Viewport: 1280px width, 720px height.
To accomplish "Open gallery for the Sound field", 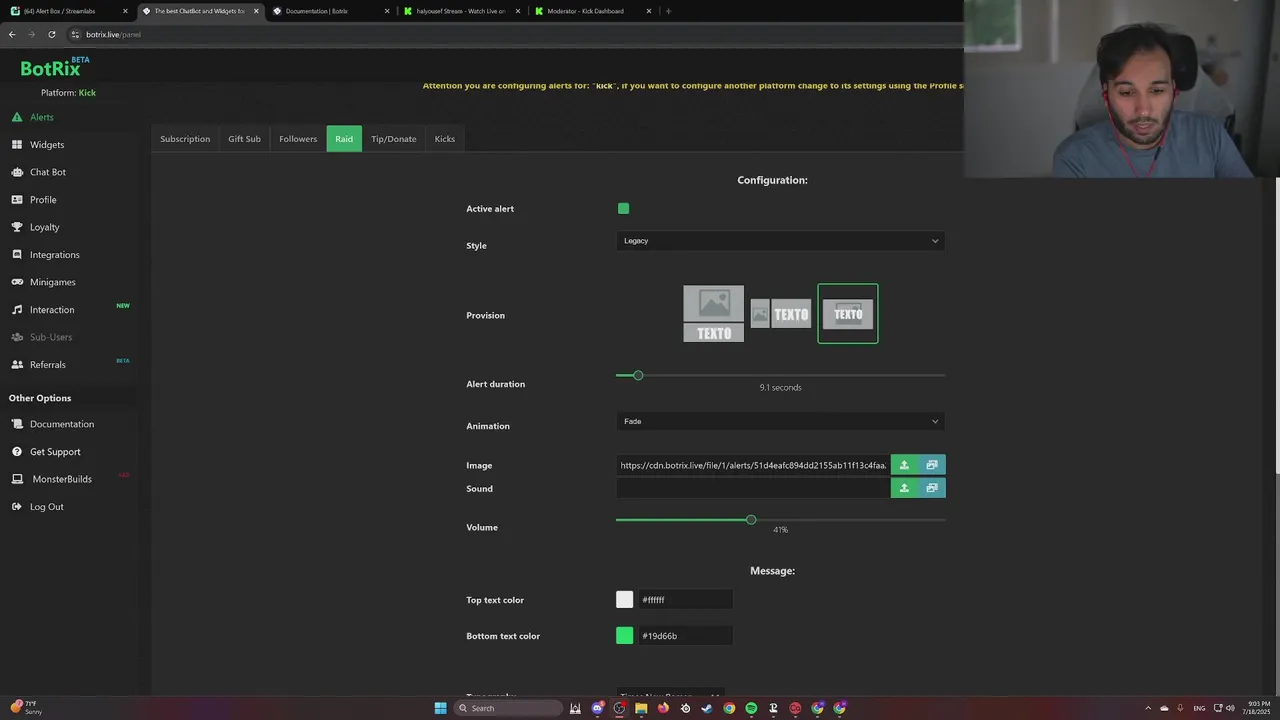I will click(932, 488).
